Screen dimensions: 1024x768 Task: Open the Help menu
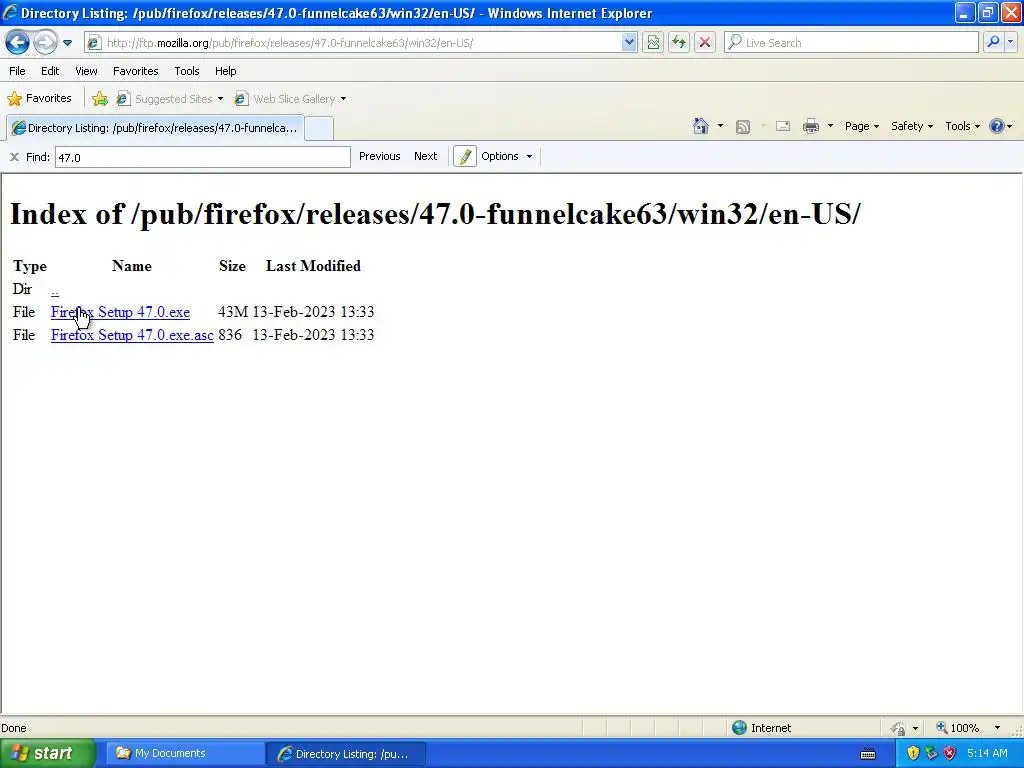[225, 71]
